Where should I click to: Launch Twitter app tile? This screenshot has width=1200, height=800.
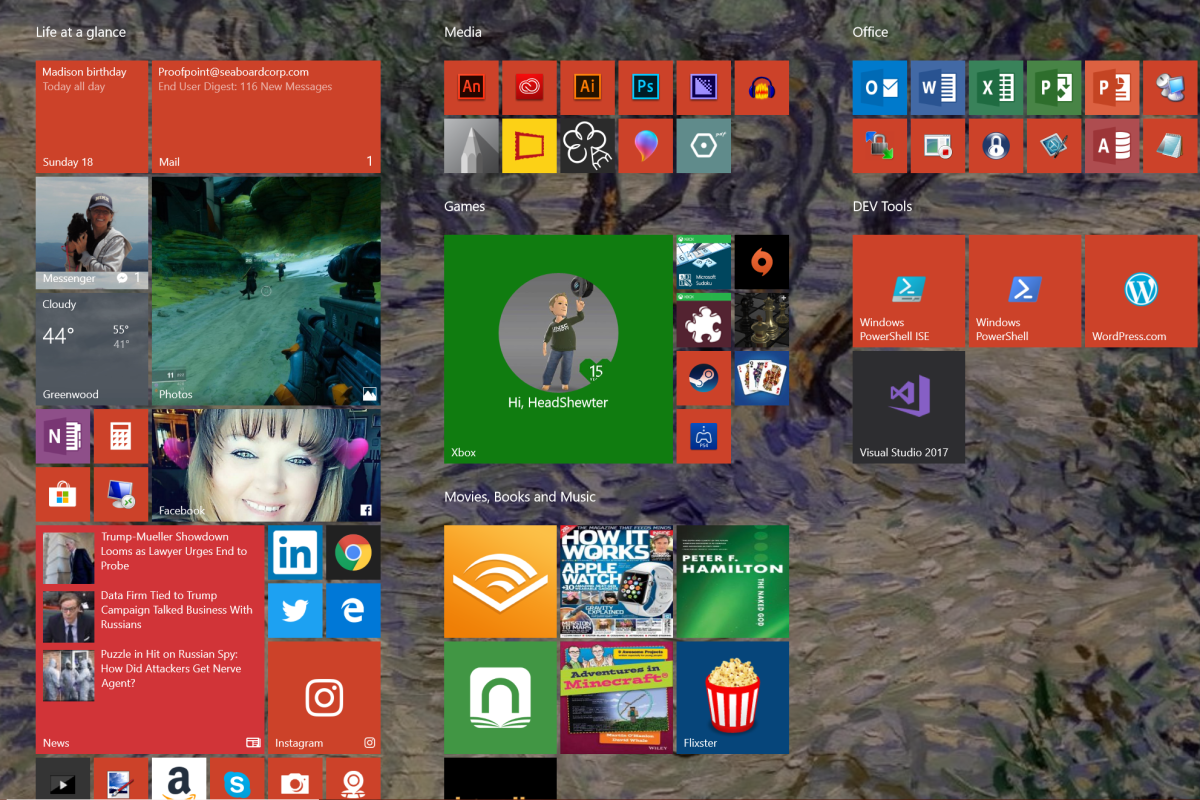[295, 610]
